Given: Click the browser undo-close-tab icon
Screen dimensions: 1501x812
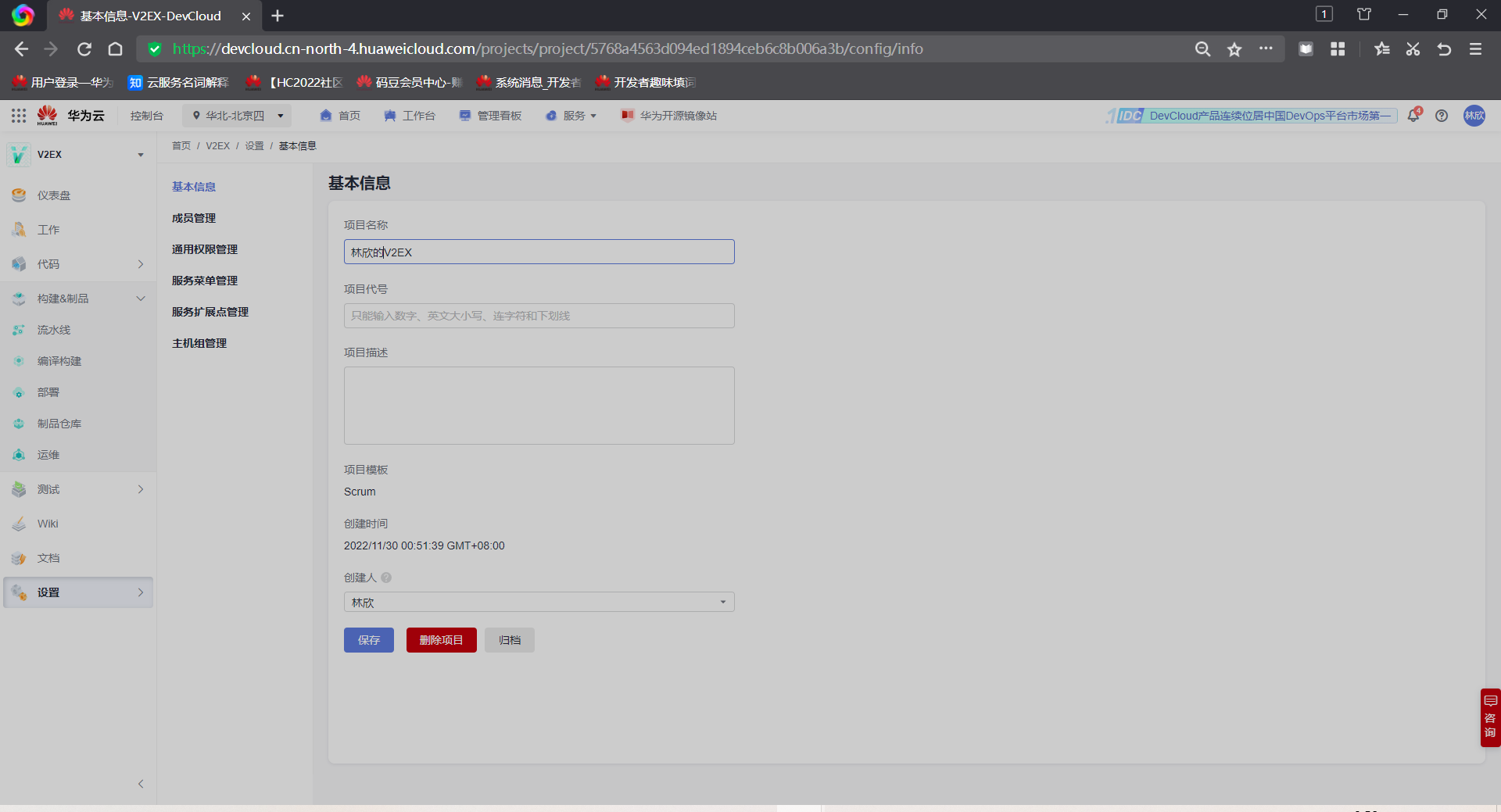Looking at the screenshot, I should click(x=1444, y=49).
